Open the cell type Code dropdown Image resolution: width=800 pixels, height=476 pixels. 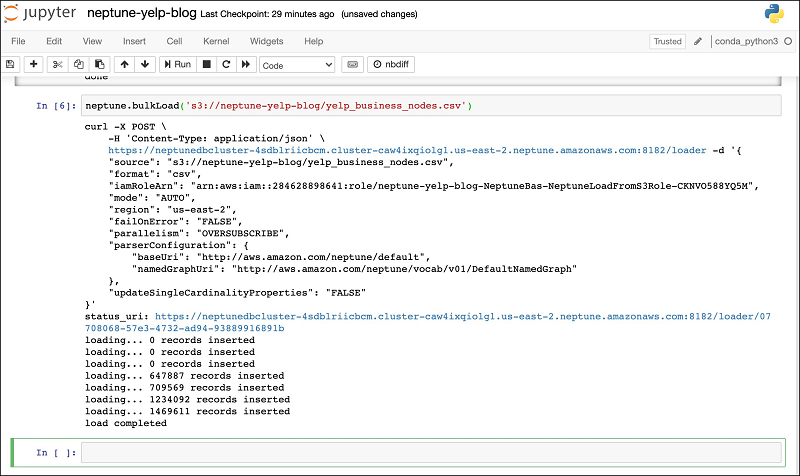(297, 65)
